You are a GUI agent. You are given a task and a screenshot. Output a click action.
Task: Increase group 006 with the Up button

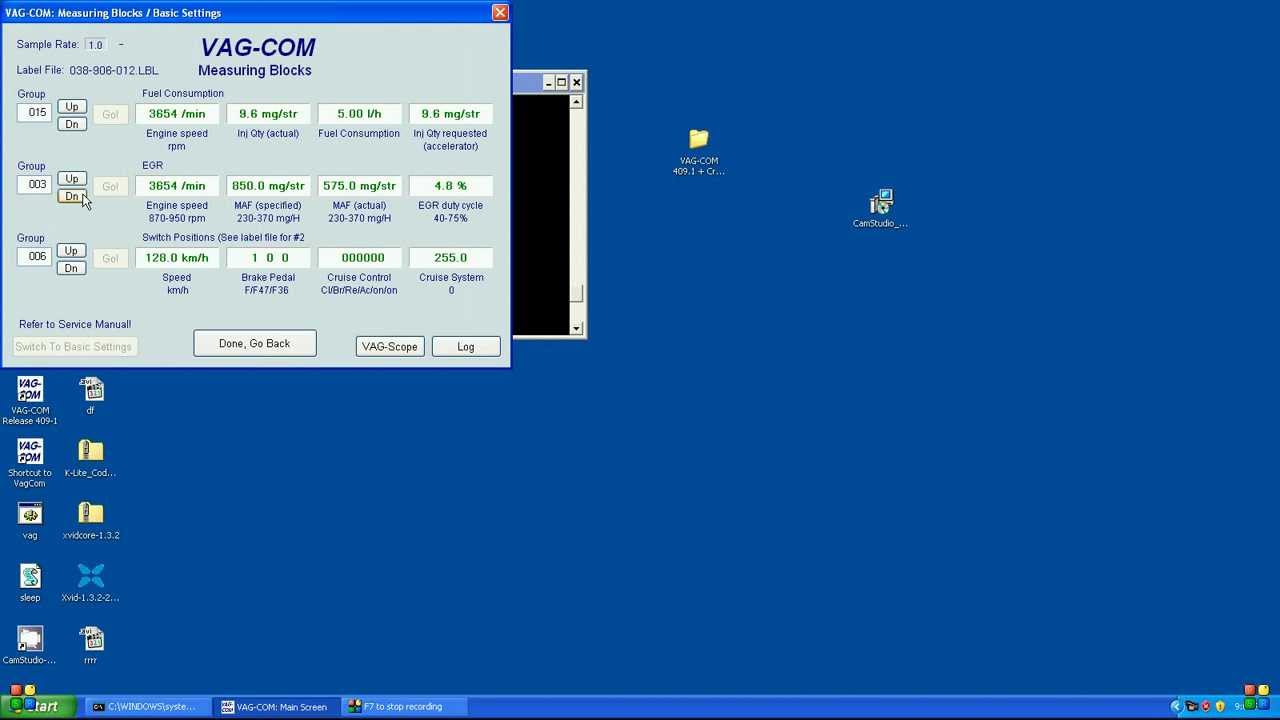(x=71, y=251)
